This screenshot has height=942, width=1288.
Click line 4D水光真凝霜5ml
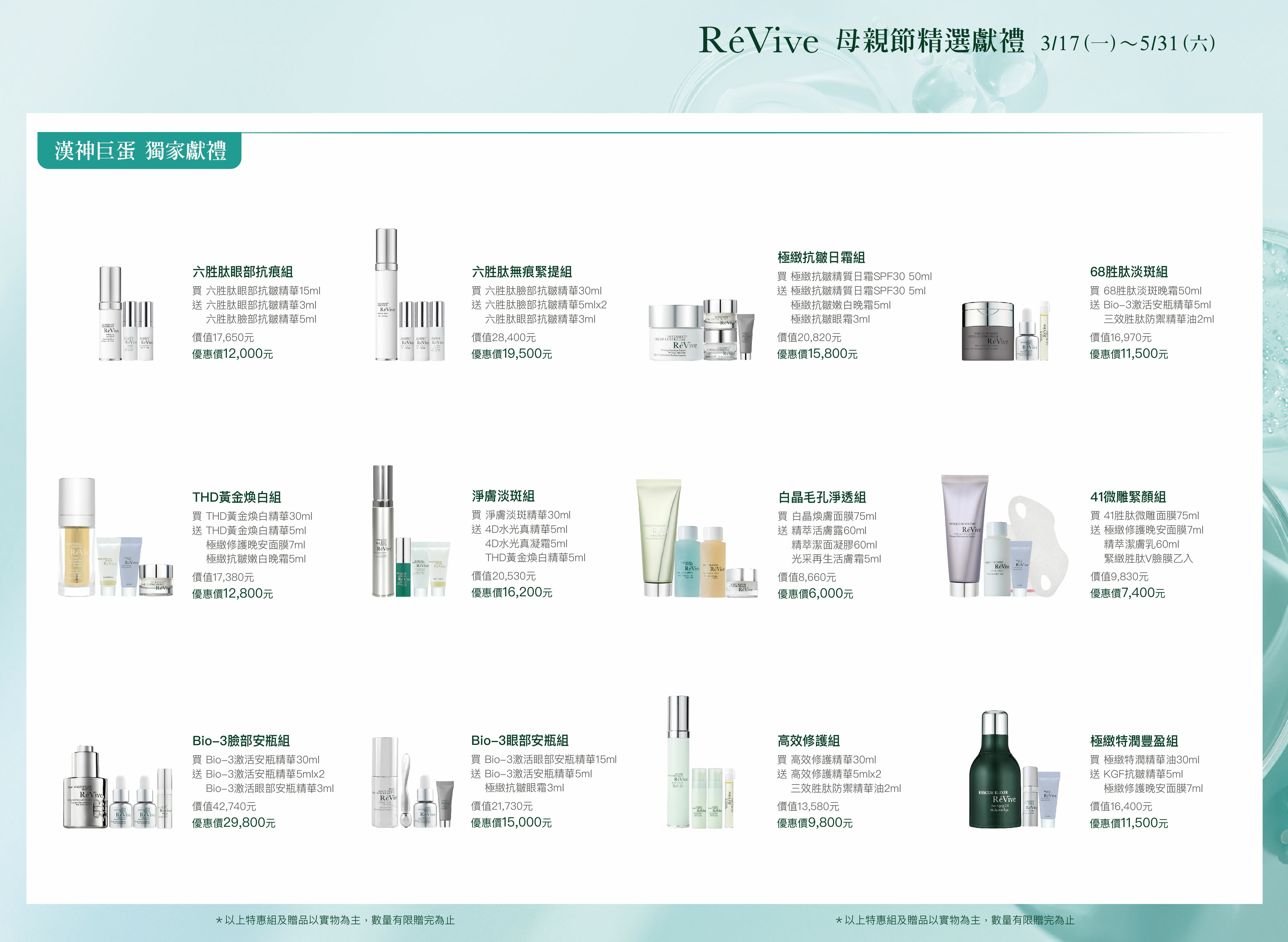click(526, 543)
